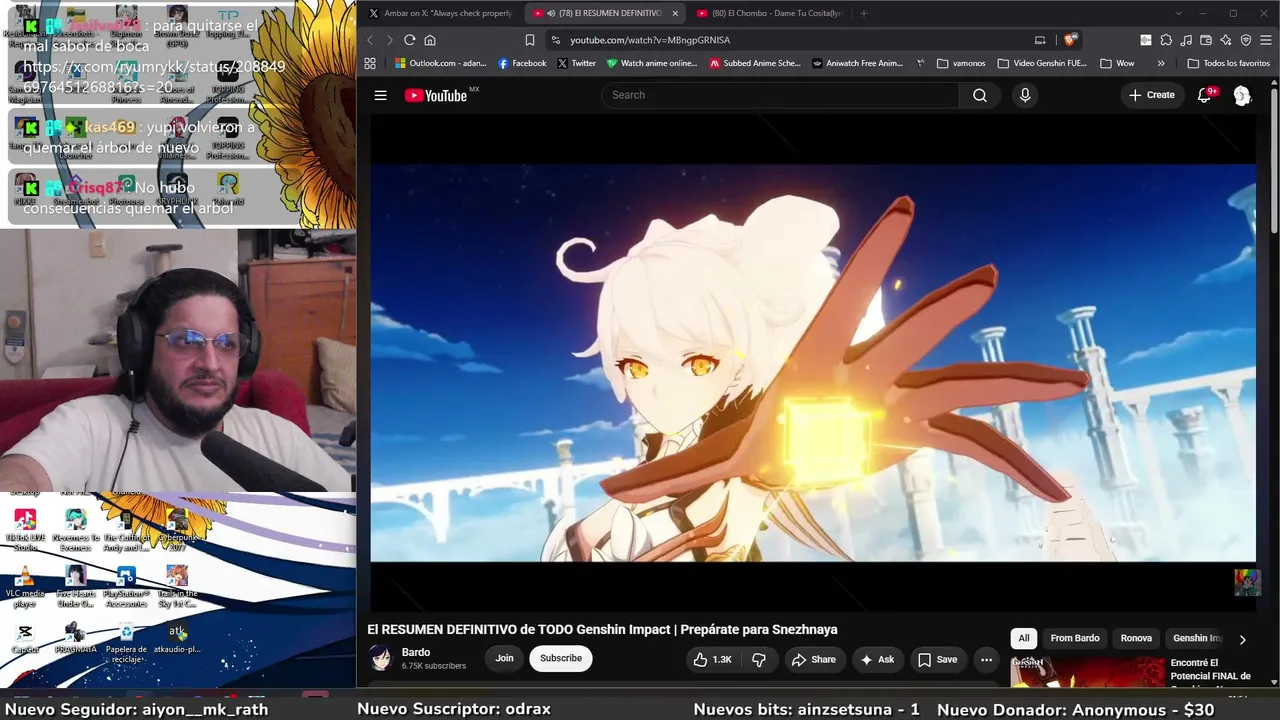Bookmark this page in the address bar
The image size is (1280, 720).
(530, 40)
